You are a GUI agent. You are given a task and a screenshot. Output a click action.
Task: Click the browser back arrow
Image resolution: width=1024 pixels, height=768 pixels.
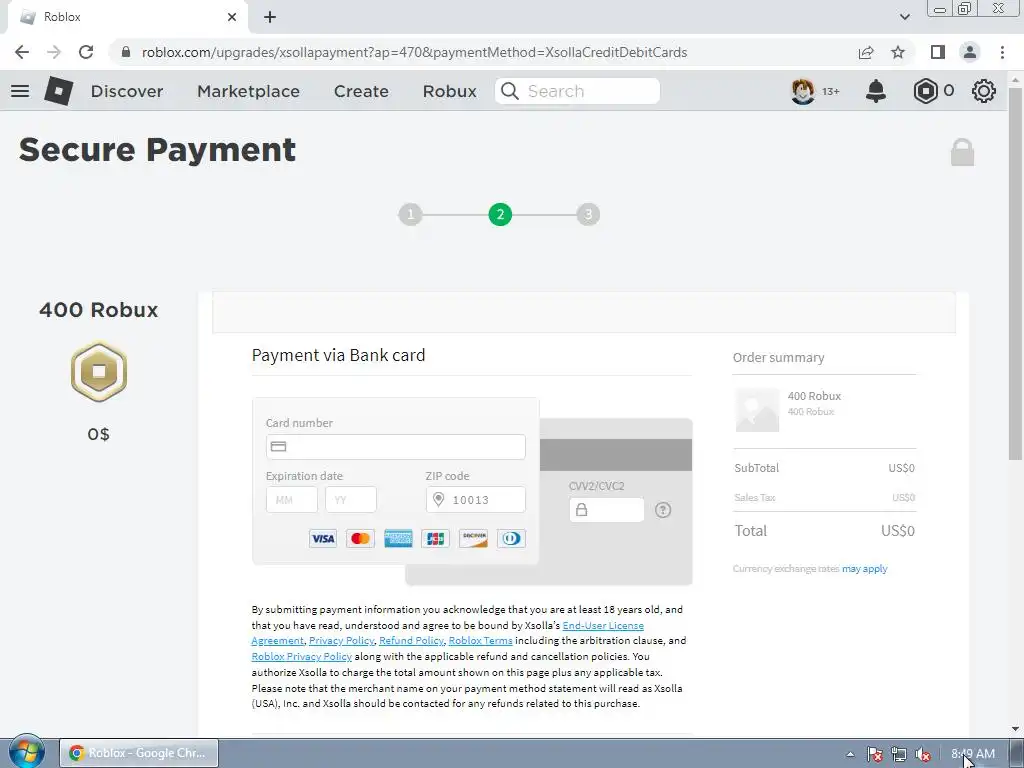22,52
